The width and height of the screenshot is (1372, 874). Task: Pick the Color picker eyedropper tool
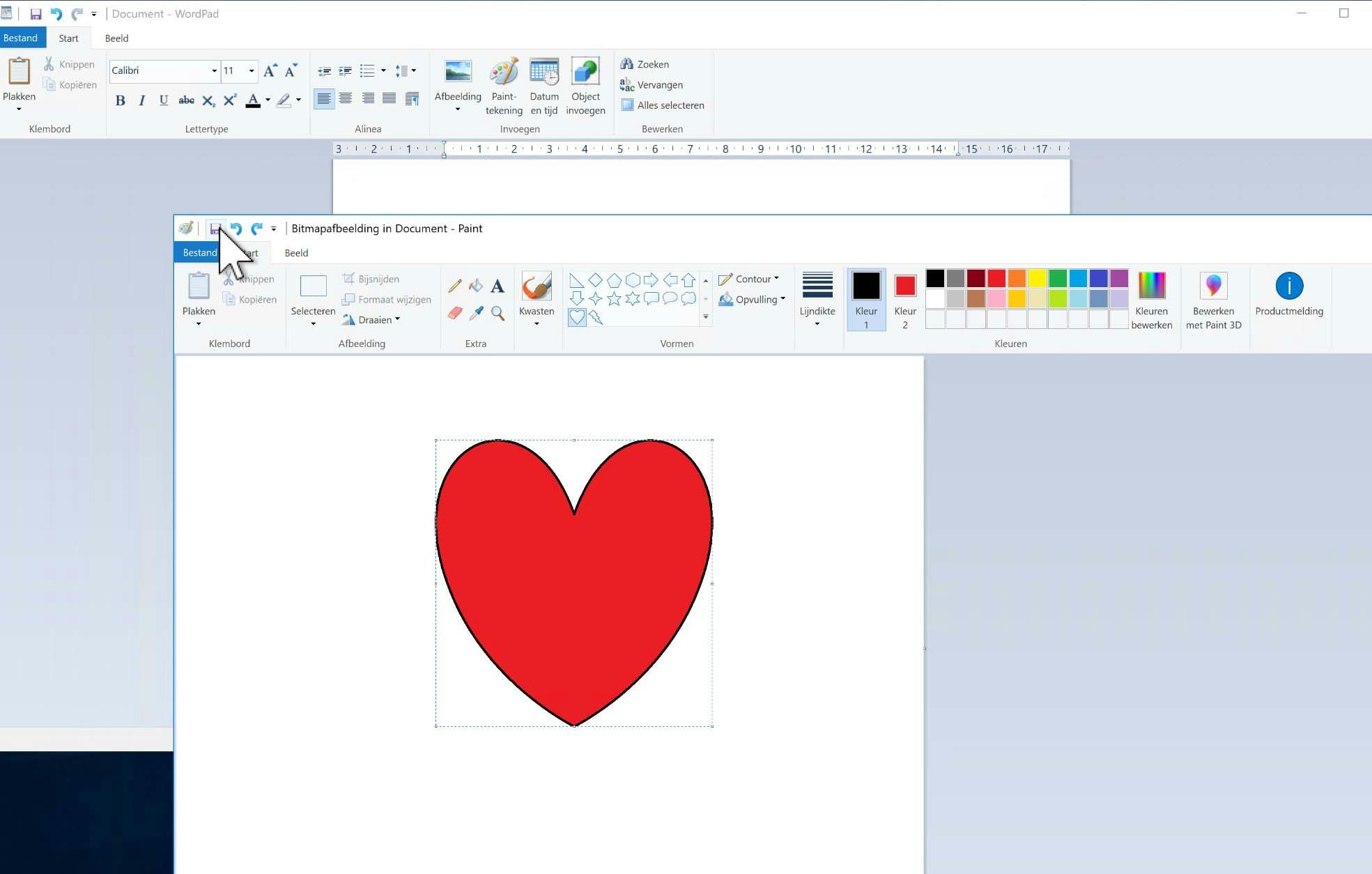476,313
